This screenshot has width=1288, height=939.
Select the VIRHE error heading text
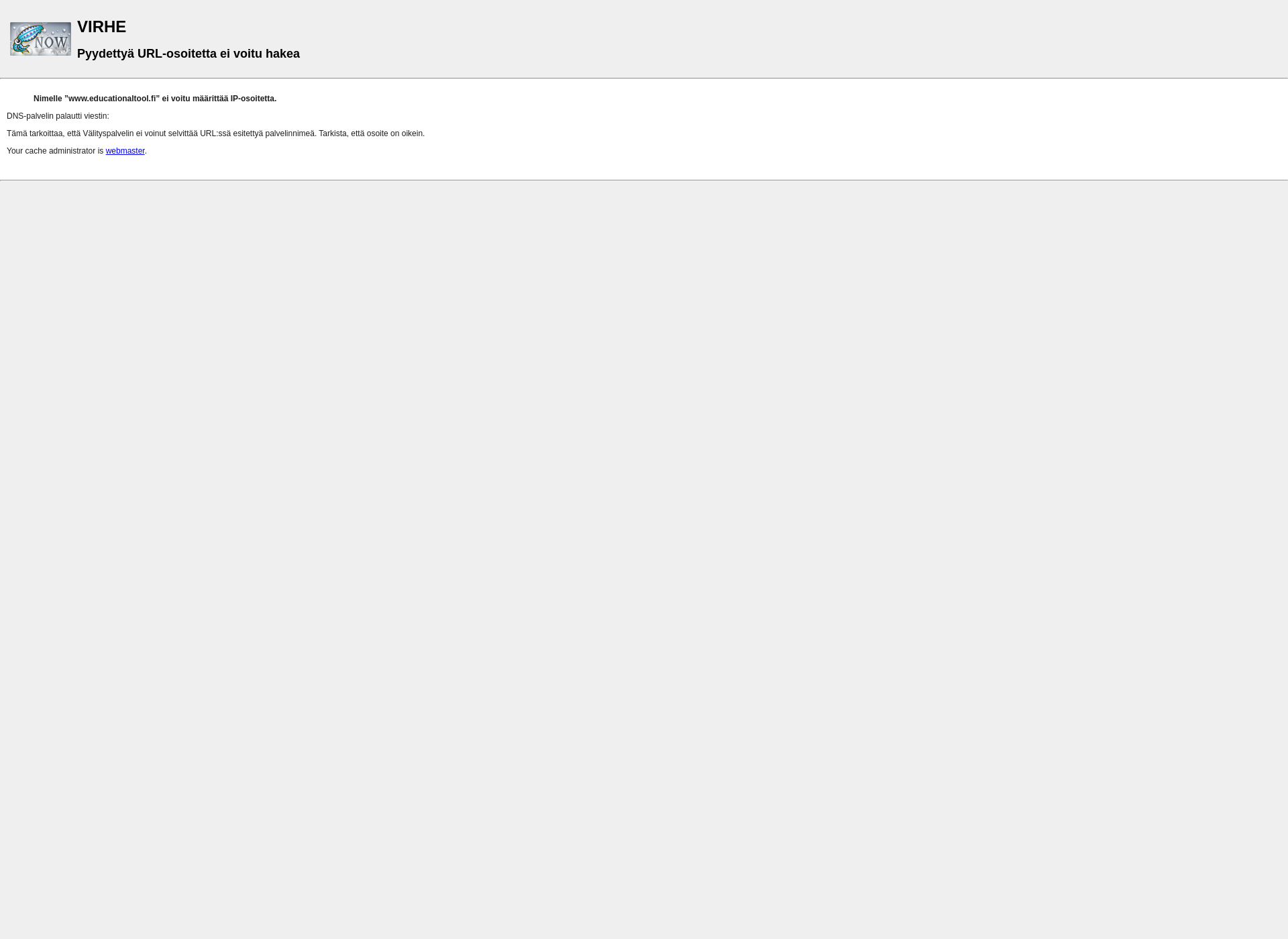coord(101,26)
